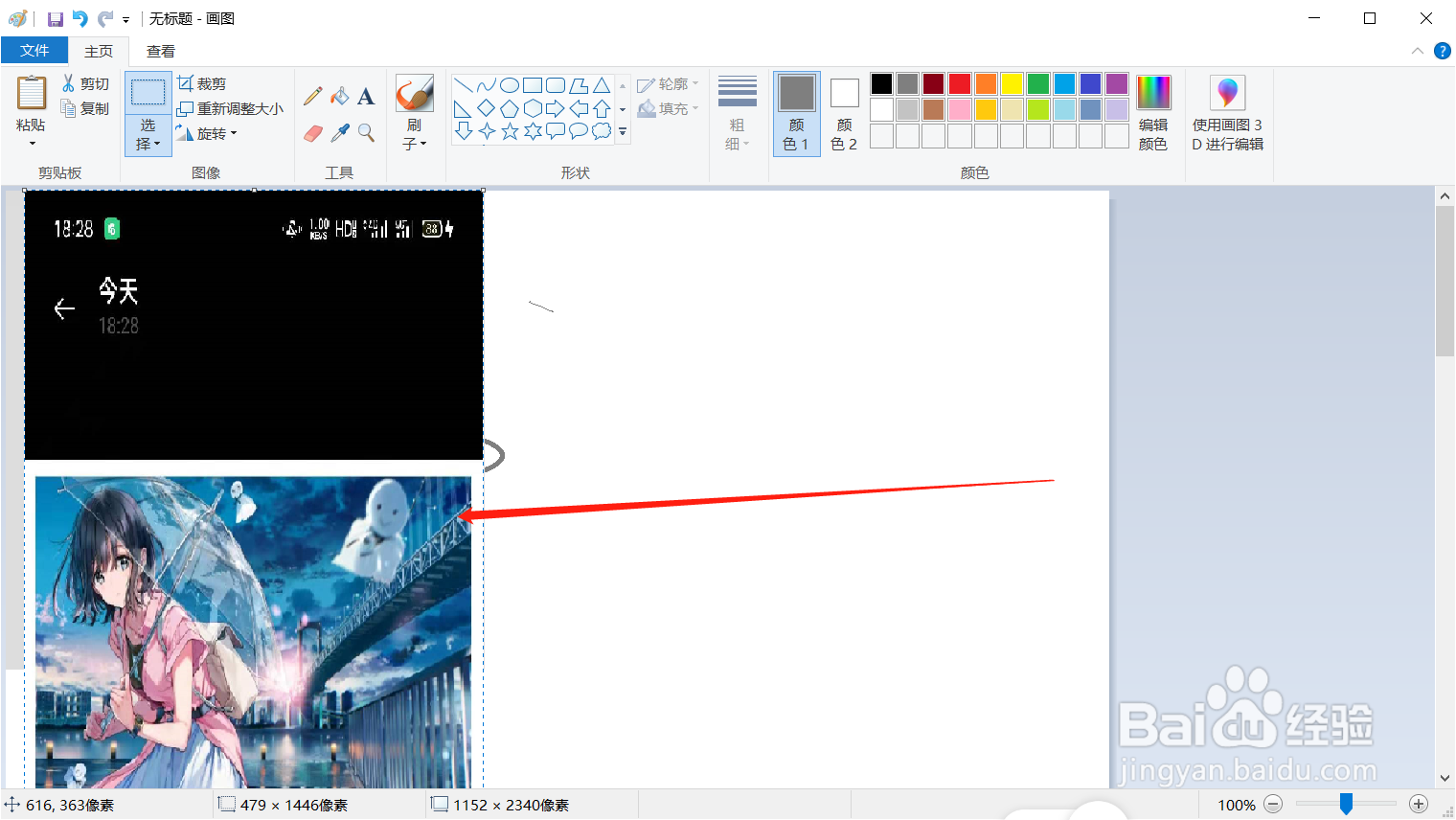
Task: Pick the green color swatch
Action: coord(1038,84)
